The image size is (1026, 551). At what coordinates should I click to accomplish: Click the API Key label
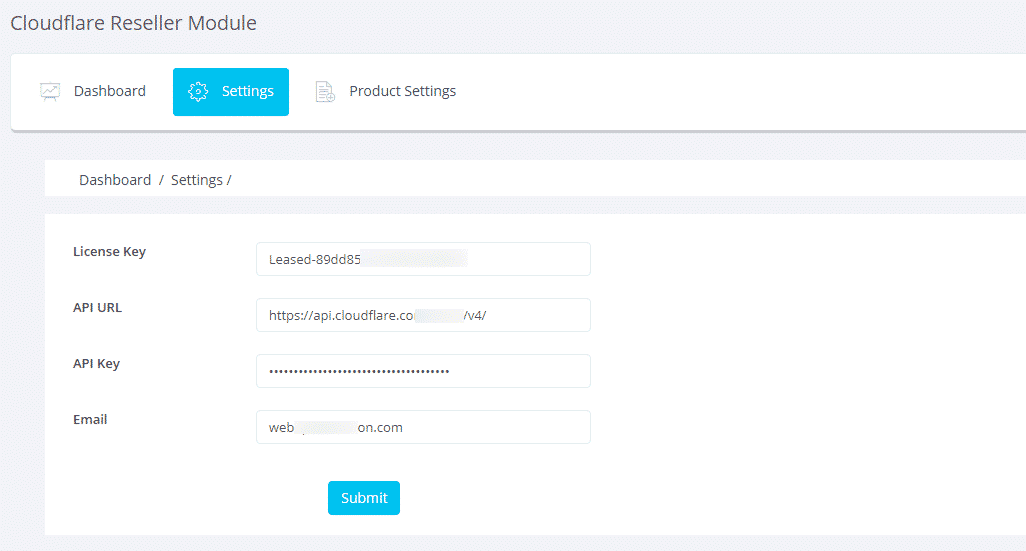(x=96, y=364)
